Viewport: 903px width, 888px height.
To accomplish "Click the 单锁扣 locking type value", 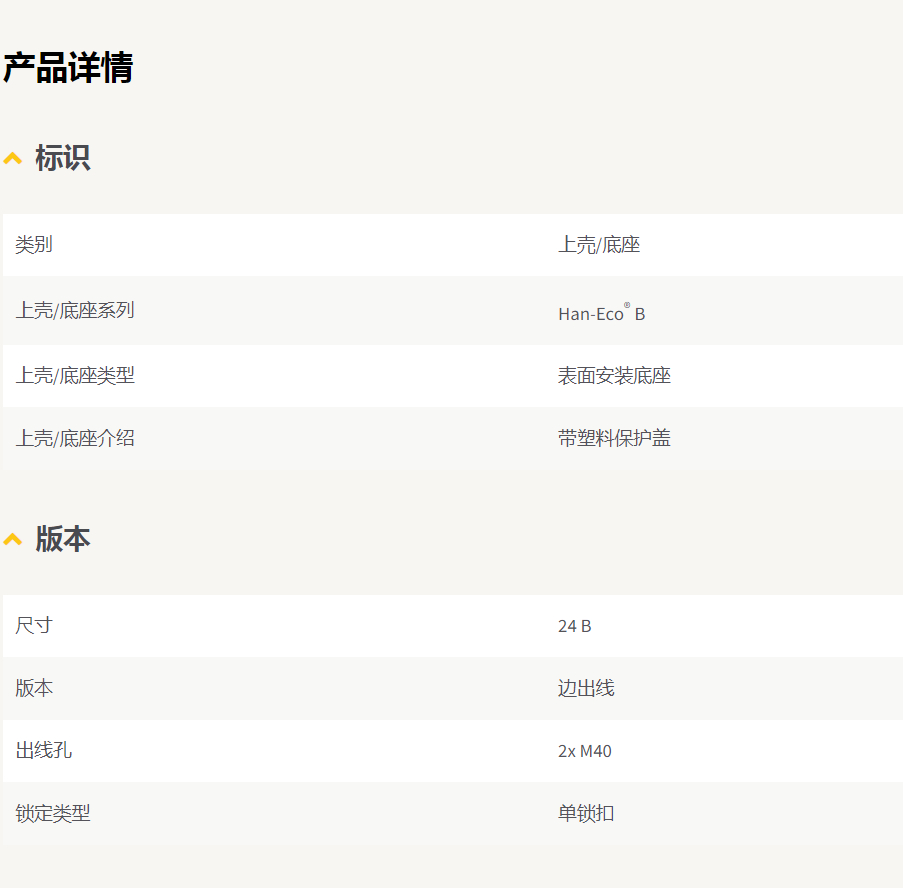I will pyautogui.click(x=585, y=813).
